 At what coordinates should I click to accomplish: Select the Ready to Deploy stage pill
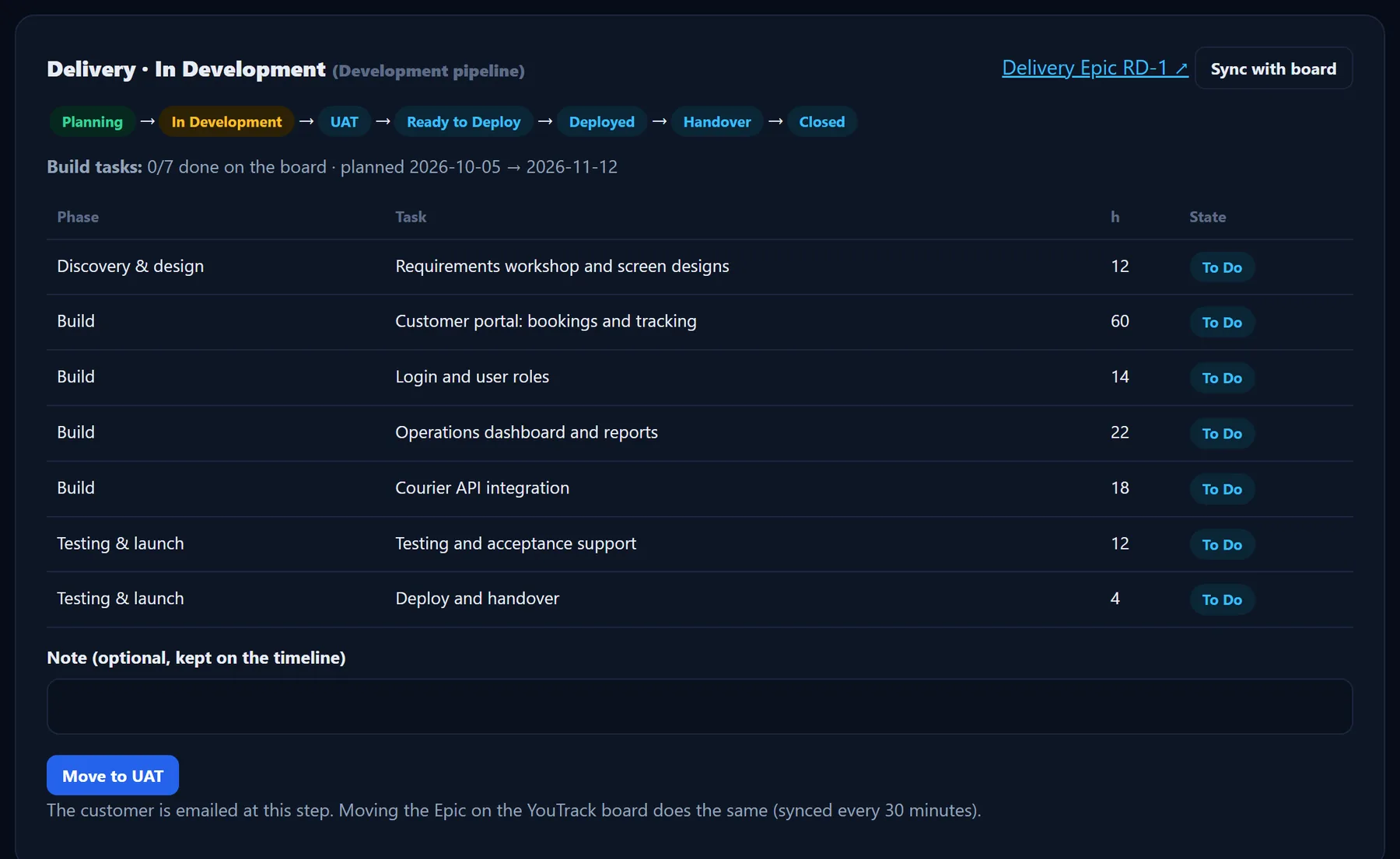pyautogui.click(x=464, y=122)
